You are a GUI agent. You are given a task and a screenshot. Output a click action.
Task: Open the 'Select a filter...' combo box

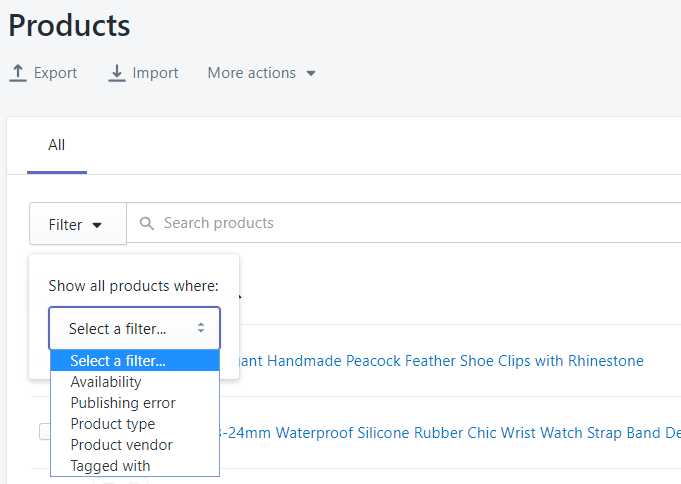click(134, 328)
